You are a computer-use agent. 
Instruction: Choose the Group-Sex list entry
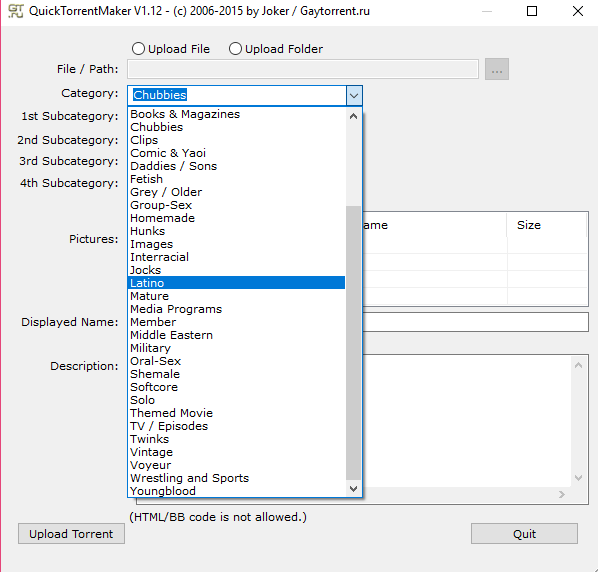[x=236, y=205]
